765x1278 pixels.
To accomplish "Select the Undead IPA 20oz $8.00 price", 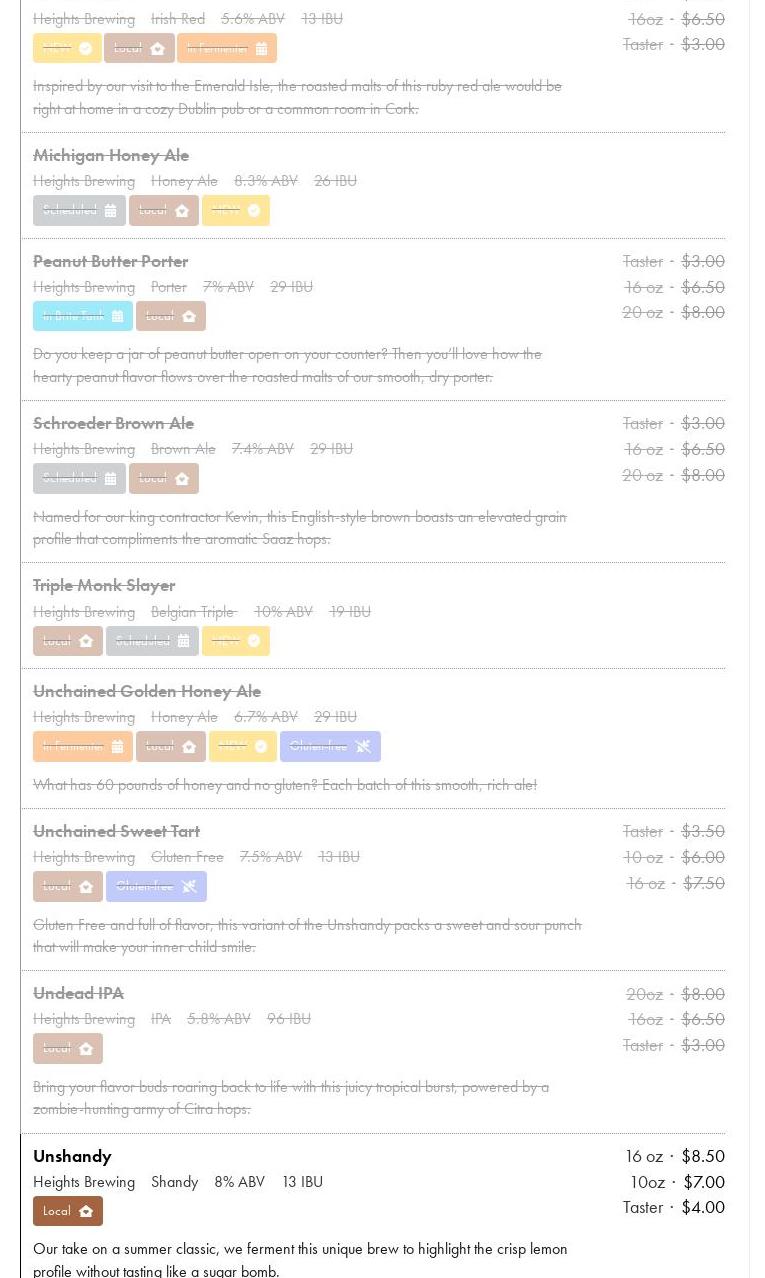I will coord(675,994).
